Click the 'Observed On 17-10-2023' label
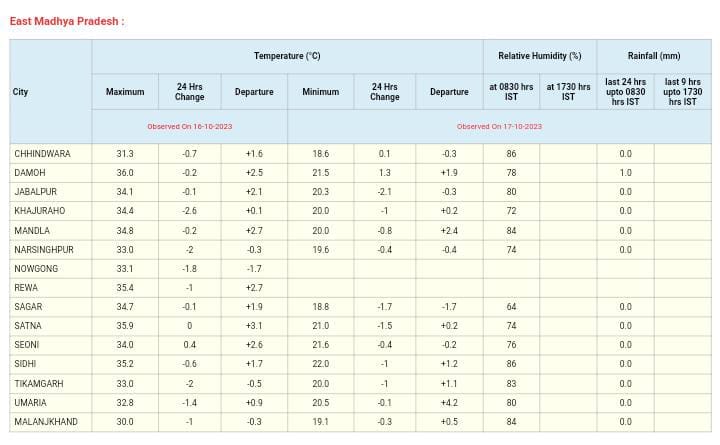Image resolution: width=720 pixels, height=445 pixels. (499, 127)
